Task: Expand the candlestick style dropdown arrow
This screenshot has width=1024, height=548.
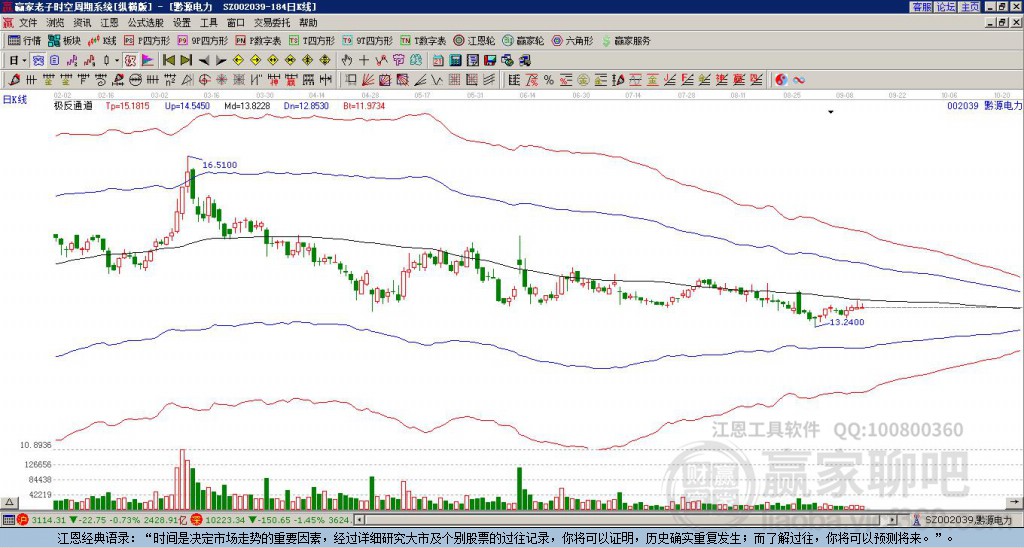Action: click(117, 61)
